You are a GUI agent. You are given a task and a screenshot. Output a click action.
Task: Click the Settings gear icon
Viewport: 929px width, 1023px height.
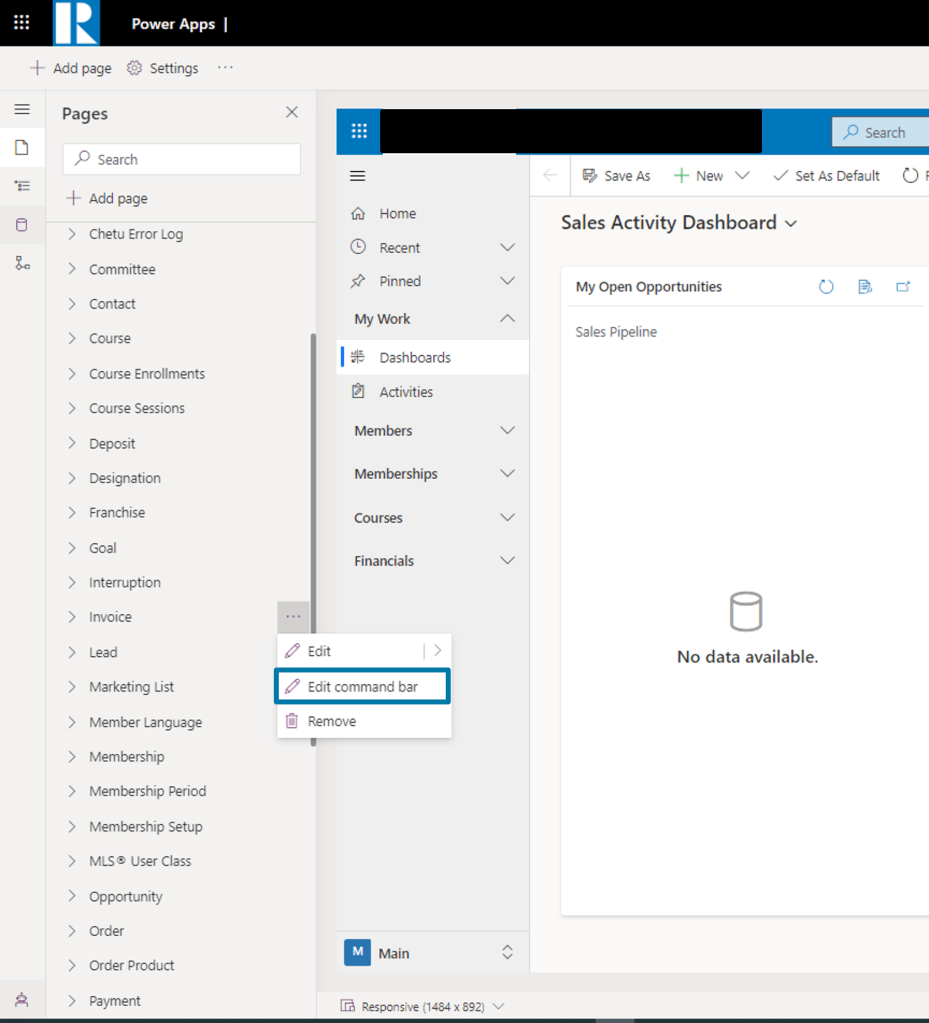click(134, 68)
